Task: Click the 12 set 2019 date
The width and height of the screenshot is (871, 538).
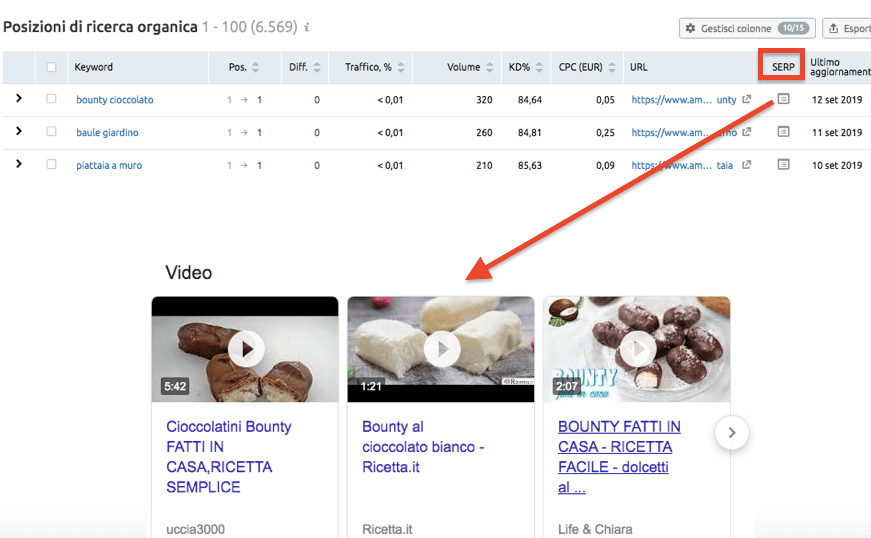Action: 837,100
